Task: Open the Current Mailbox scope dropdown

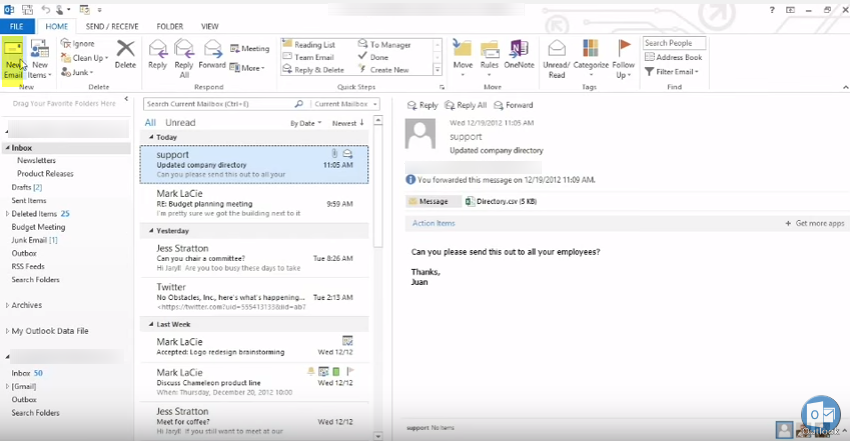Action: click(345, 103)
